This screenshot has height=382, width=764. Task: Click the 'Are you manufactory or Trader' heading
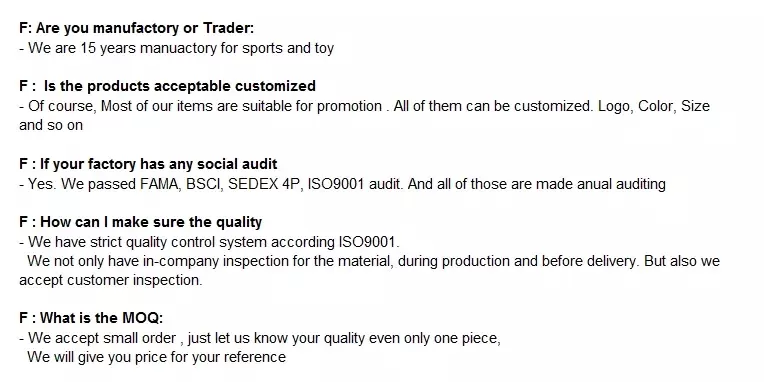pos(136,28)
